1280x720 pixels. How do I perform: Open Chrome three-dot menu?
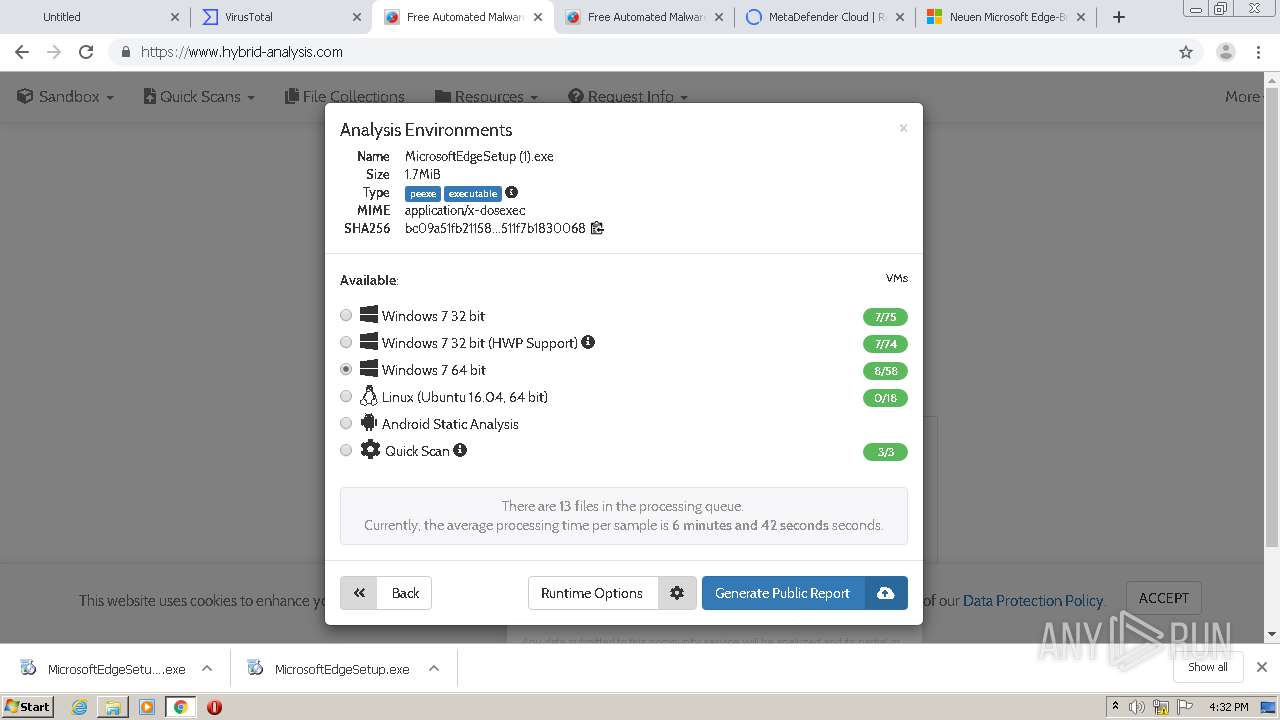tap(1259, 52)
